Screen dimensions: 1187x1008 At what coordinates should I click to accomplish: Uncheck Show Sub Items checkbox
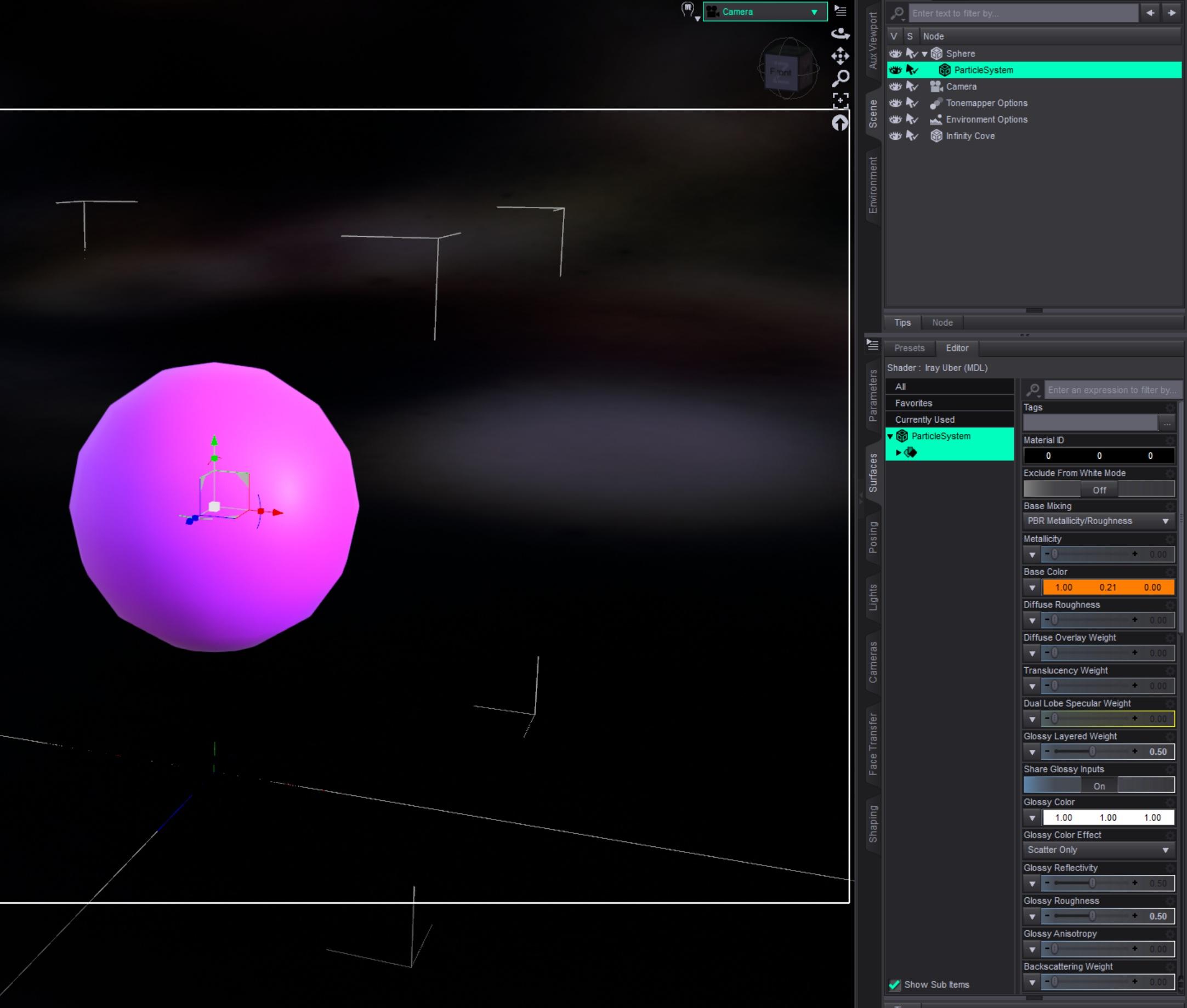[x=894, y=984]
